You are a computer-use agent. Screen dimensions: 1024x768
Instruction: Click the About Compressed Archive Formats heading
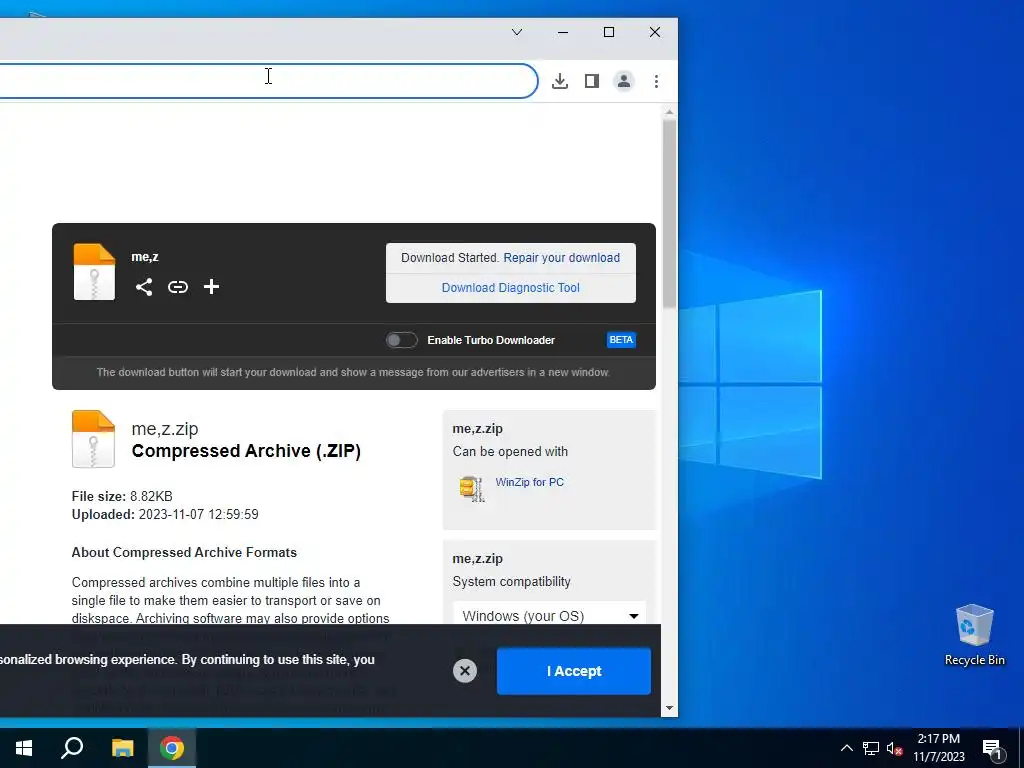tap(184, 552)
